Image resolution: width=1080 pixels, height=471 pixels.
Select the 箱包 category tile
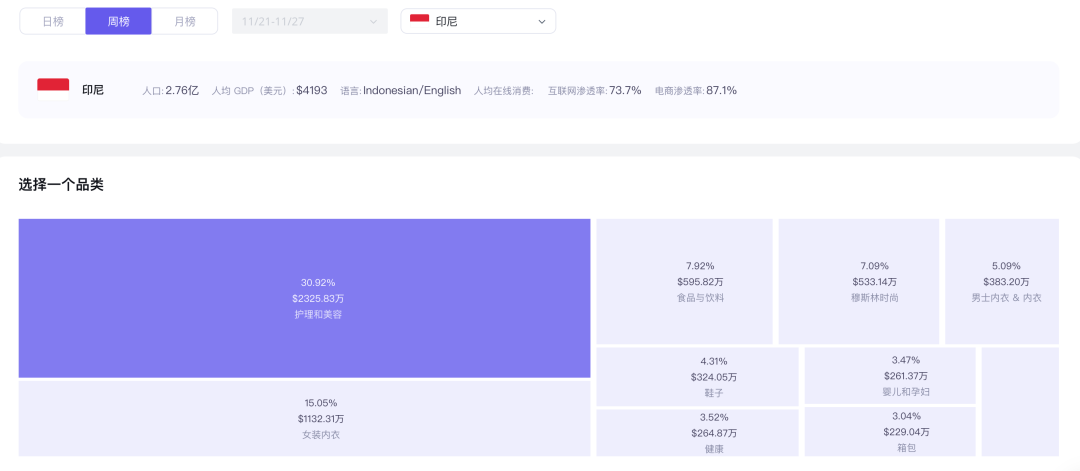pyautogui.click(x=890, y=432)
